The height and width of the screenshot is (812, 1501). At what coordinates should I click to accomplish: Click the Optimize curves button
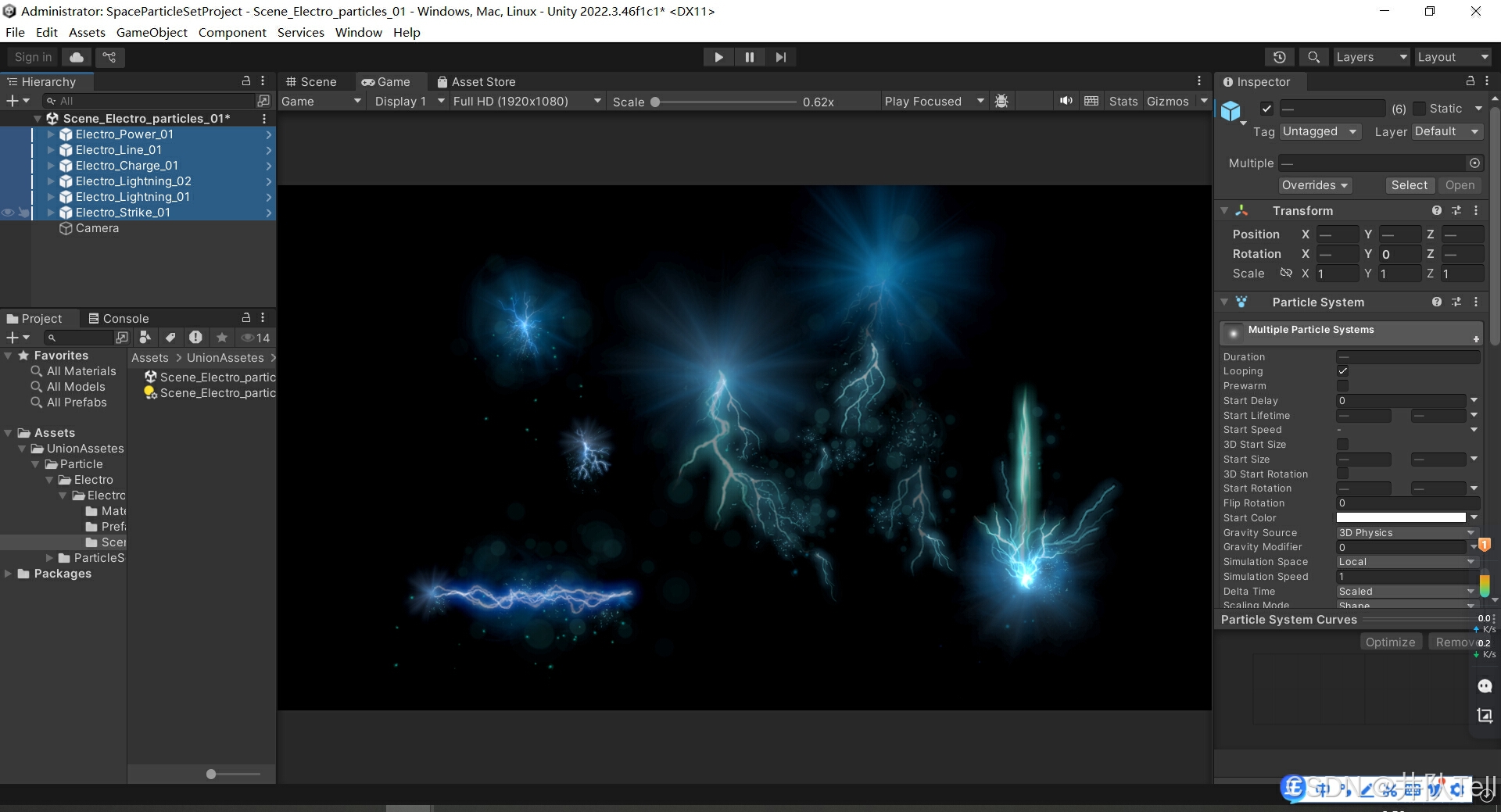click(x=1390, y=642)
